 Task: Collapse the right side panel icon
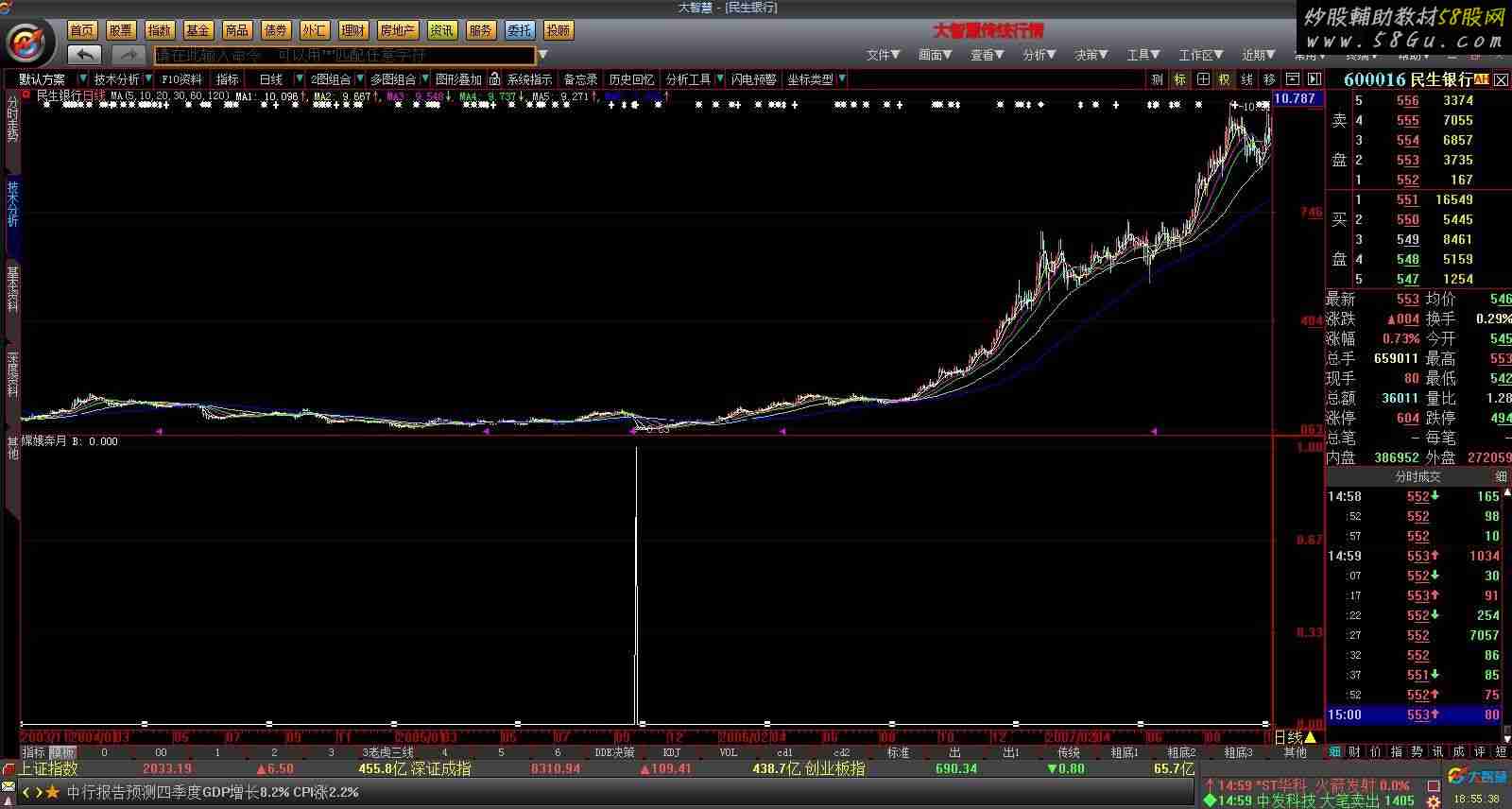tap(1314, 79)
